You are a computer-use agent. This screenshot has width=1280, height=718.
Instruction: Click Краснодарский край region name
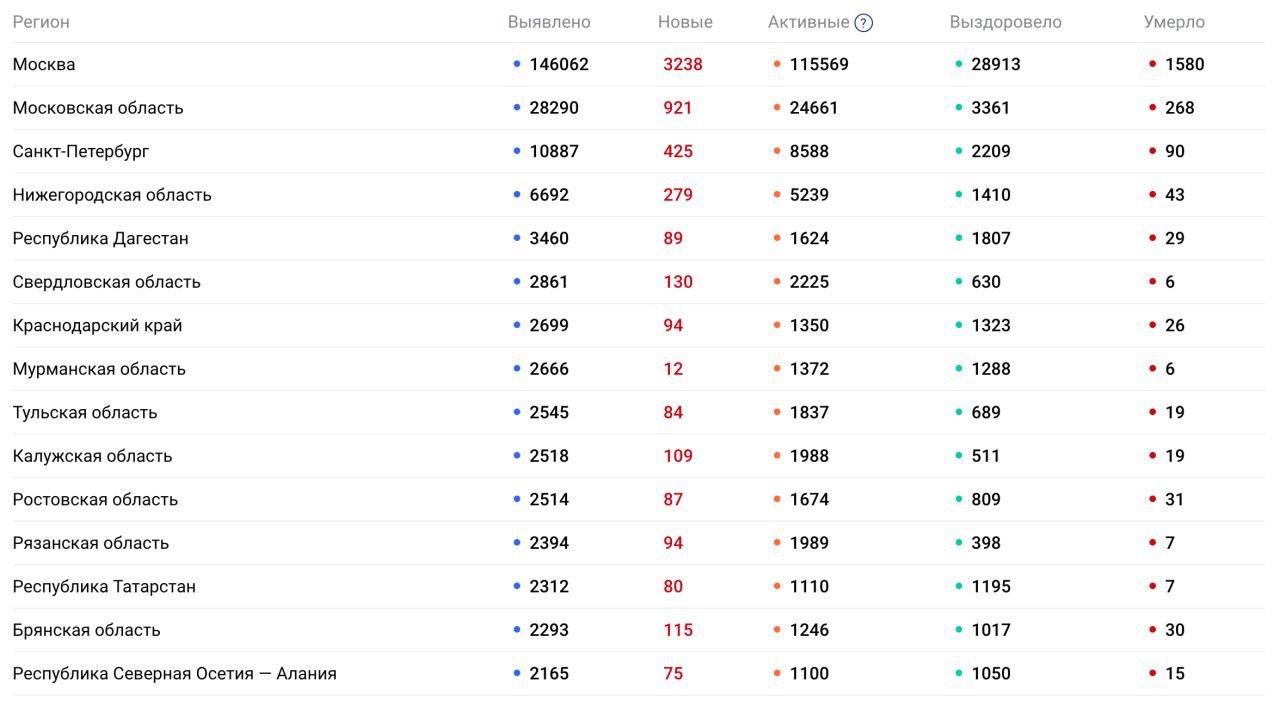pyautogui.click(x=98, y=325)
